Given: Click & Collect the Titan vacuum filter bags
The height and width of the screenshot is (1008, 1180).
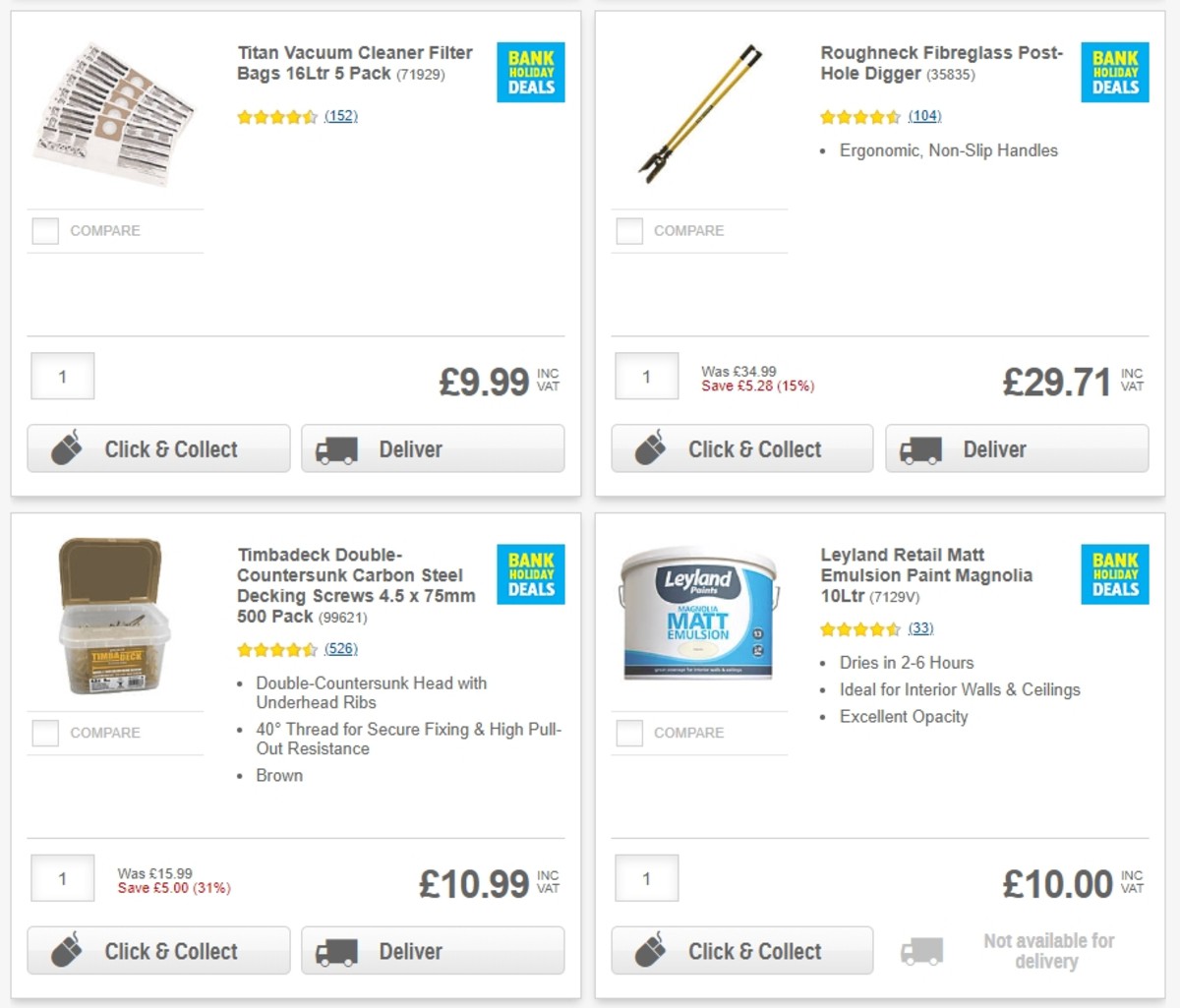Looking at the screenshot, I should (x=158, y=448).
